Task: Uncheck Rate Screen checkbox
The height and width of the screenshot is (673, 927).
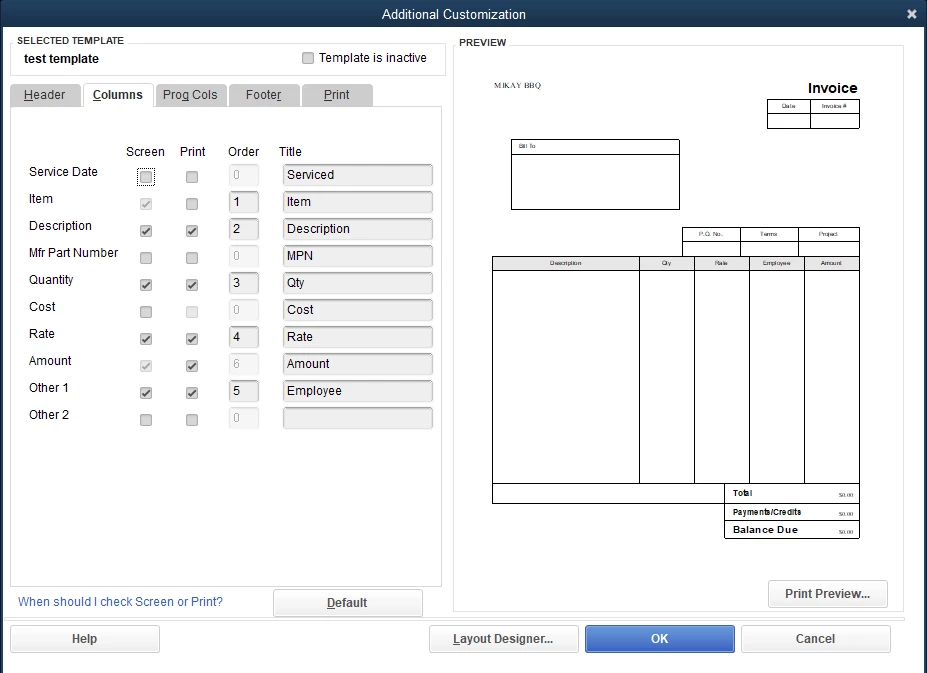Action: (146, 339)
